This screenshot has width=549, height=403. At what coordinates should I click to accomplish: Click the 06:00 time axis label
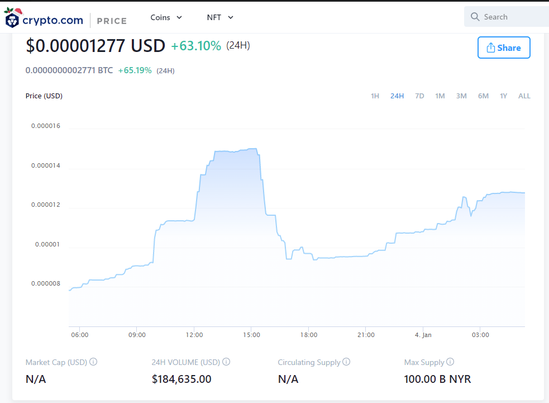[79, 335]
